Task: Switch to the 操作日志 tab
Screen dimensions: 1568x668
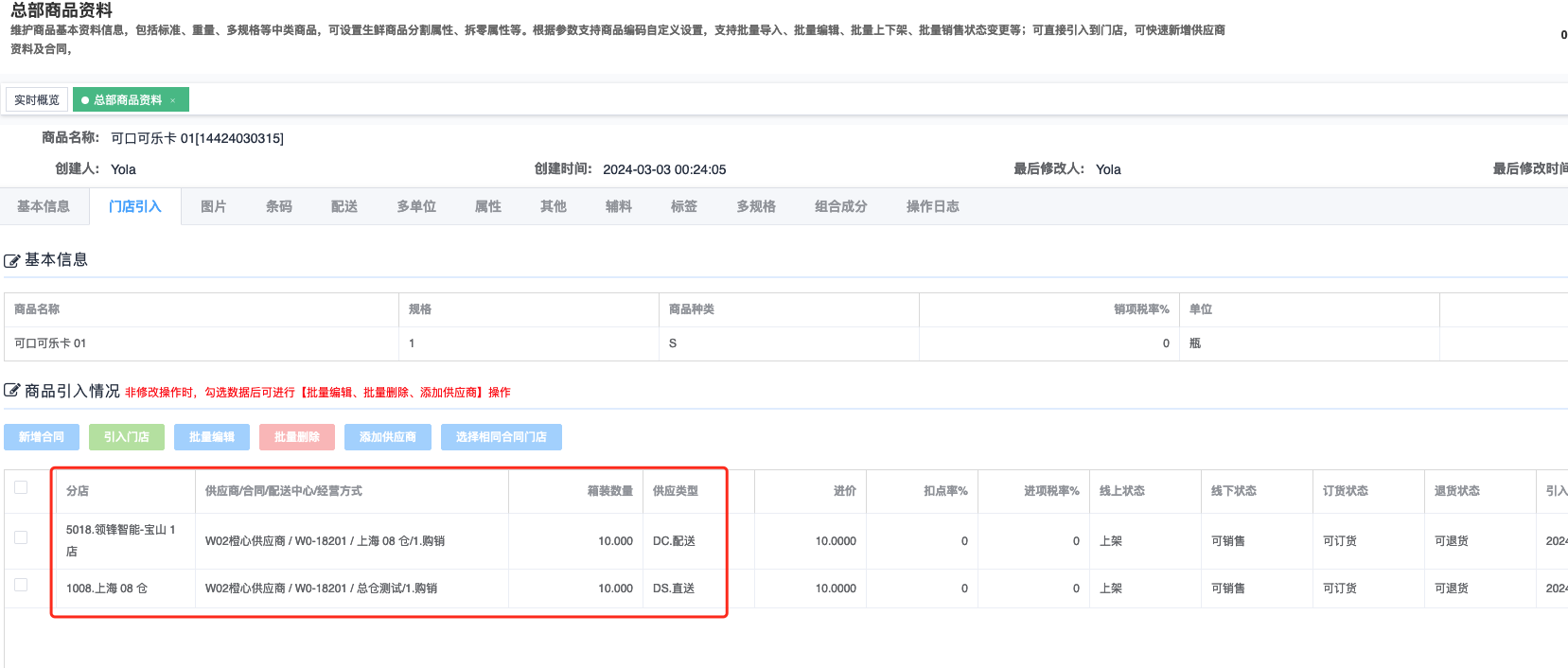Action: pyautogui.click(x=932, y=206)
